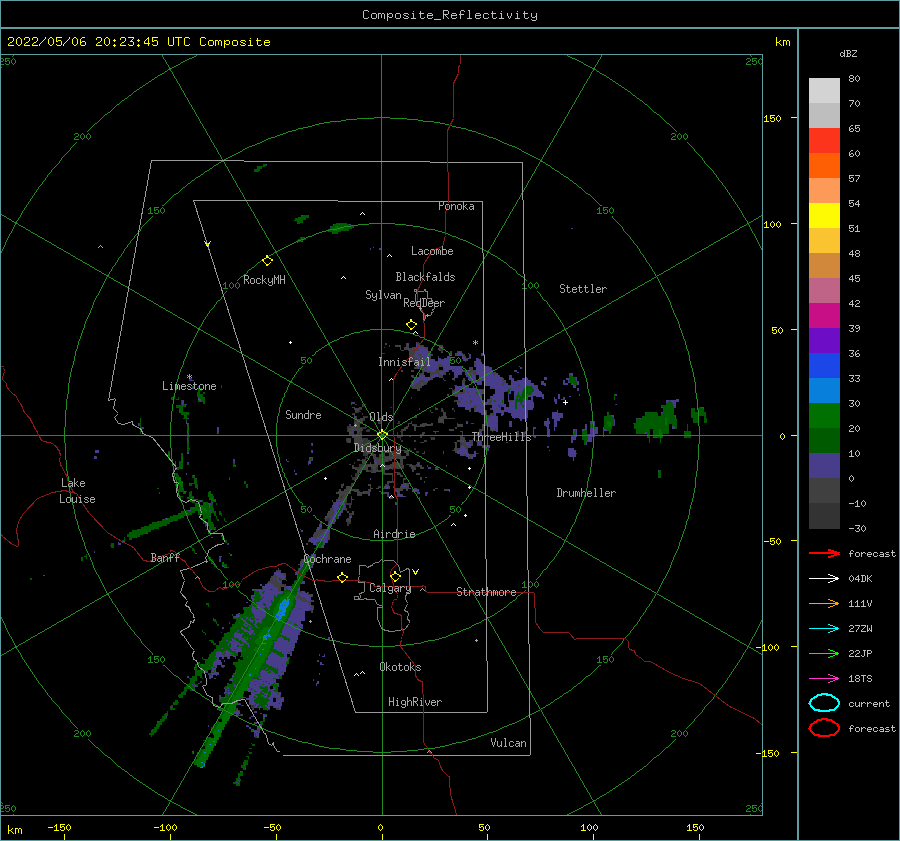Click the dBZ legend heading

[848, 54]
